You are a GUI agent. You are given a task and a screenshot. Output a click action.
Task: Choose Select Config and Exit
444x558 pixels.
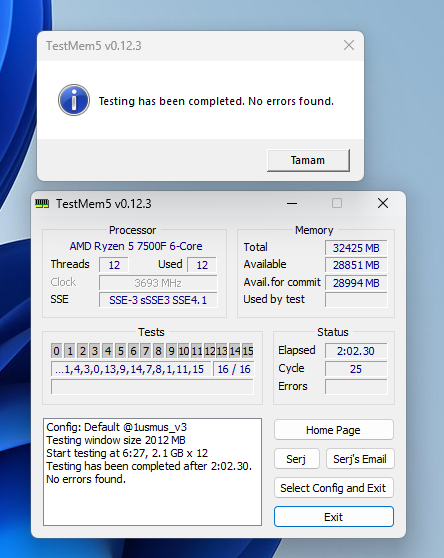[333, 488]
